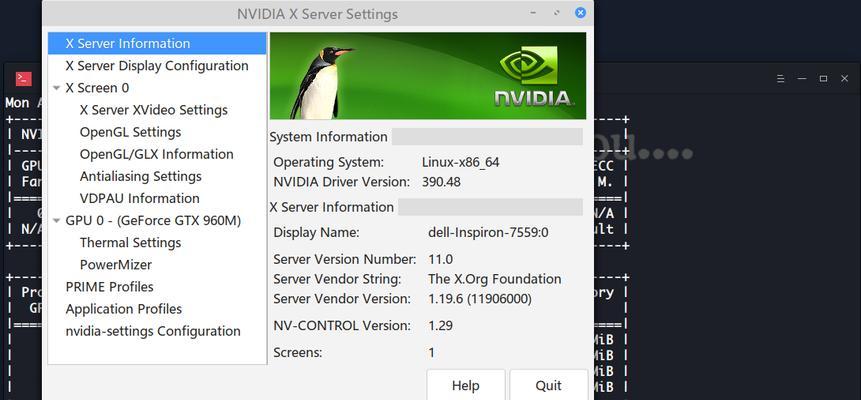Click server vendor version 1.19.6 (11906000)
The image size is (861, 400).
pyautogui.click(x=480, y=299)
